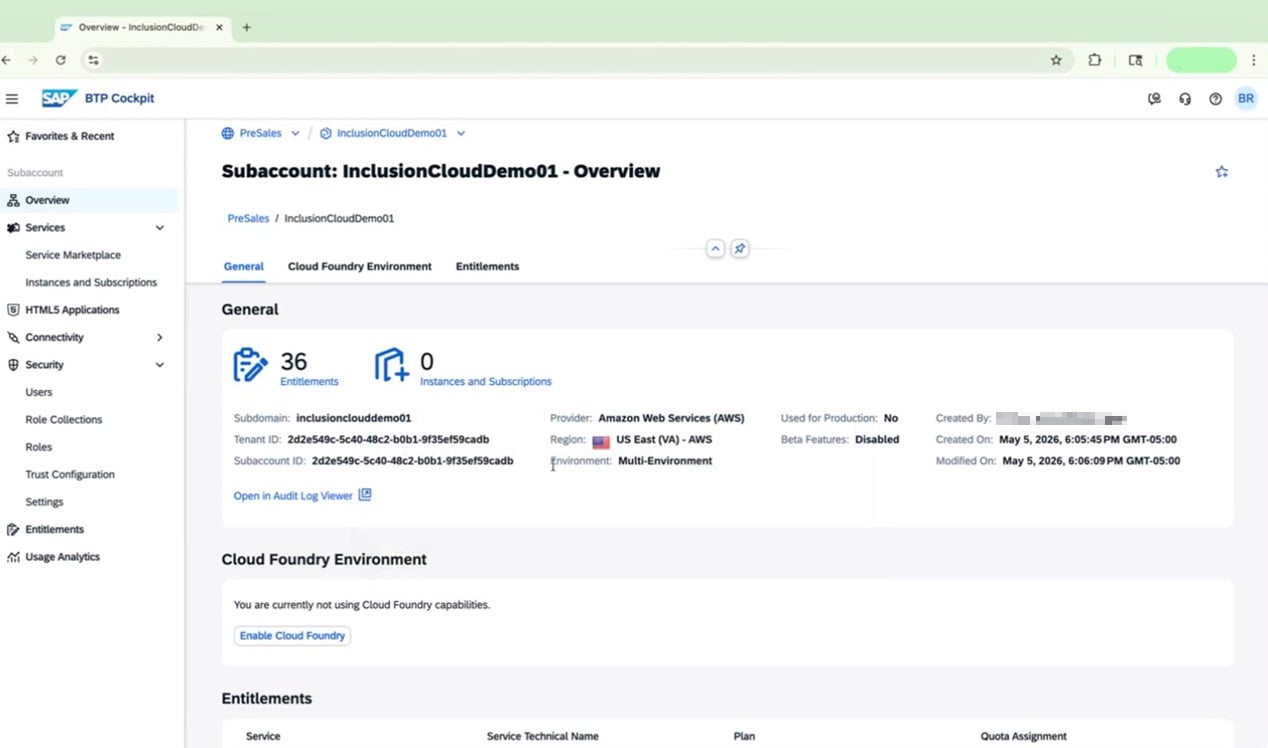
Task: Reload the page in the browser
Action: 60,60
